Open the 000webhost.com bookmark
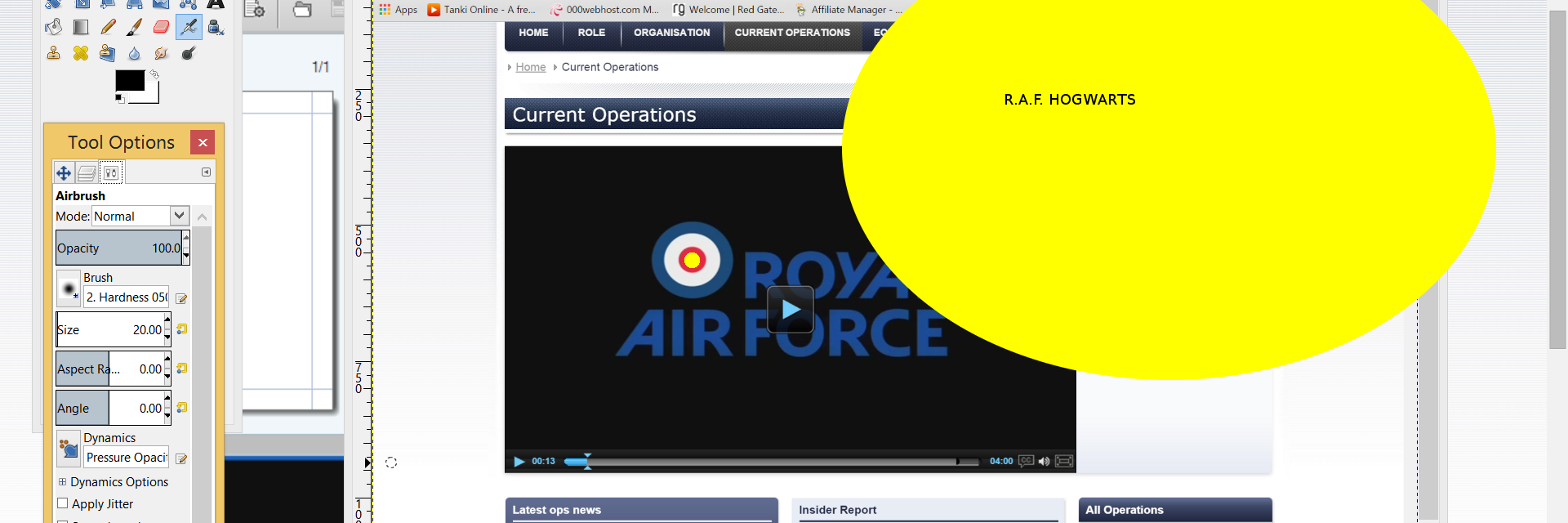 tap(604, 10)
